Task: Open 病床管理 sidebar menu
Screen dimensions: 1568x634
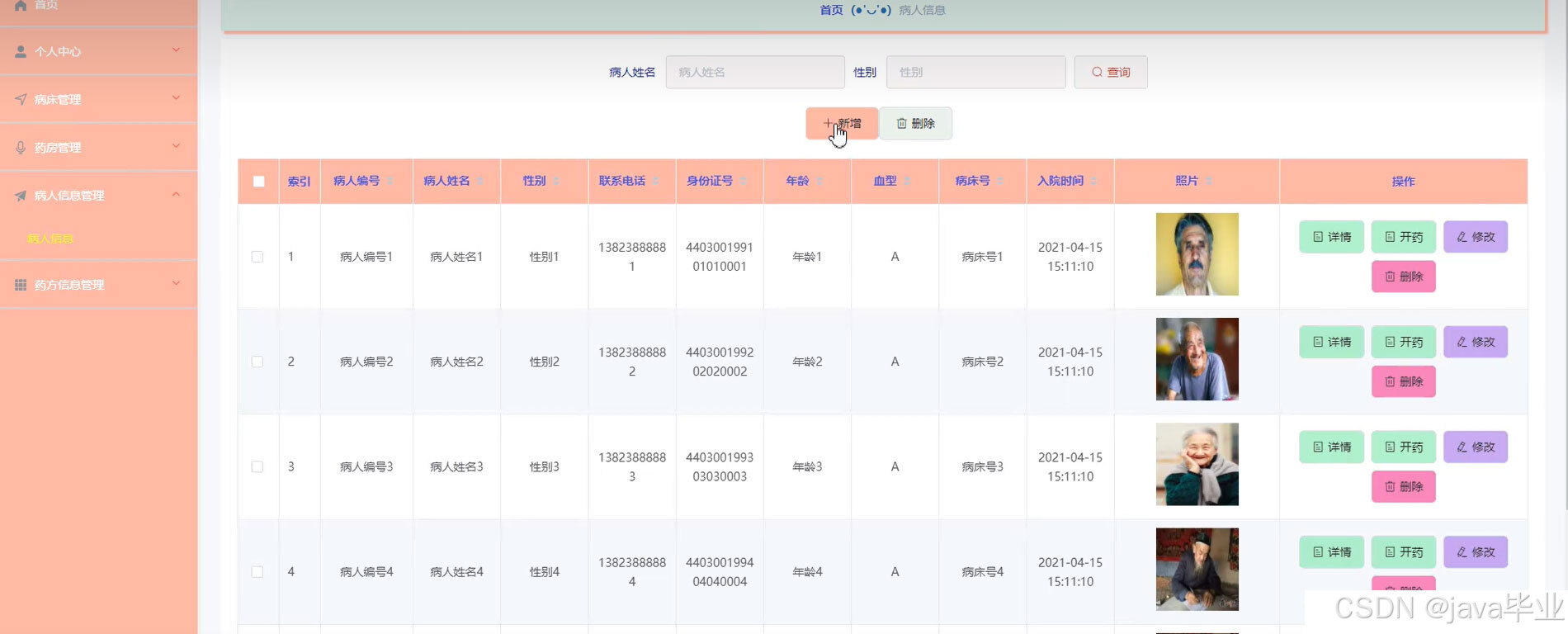Action: coord(98,99)
